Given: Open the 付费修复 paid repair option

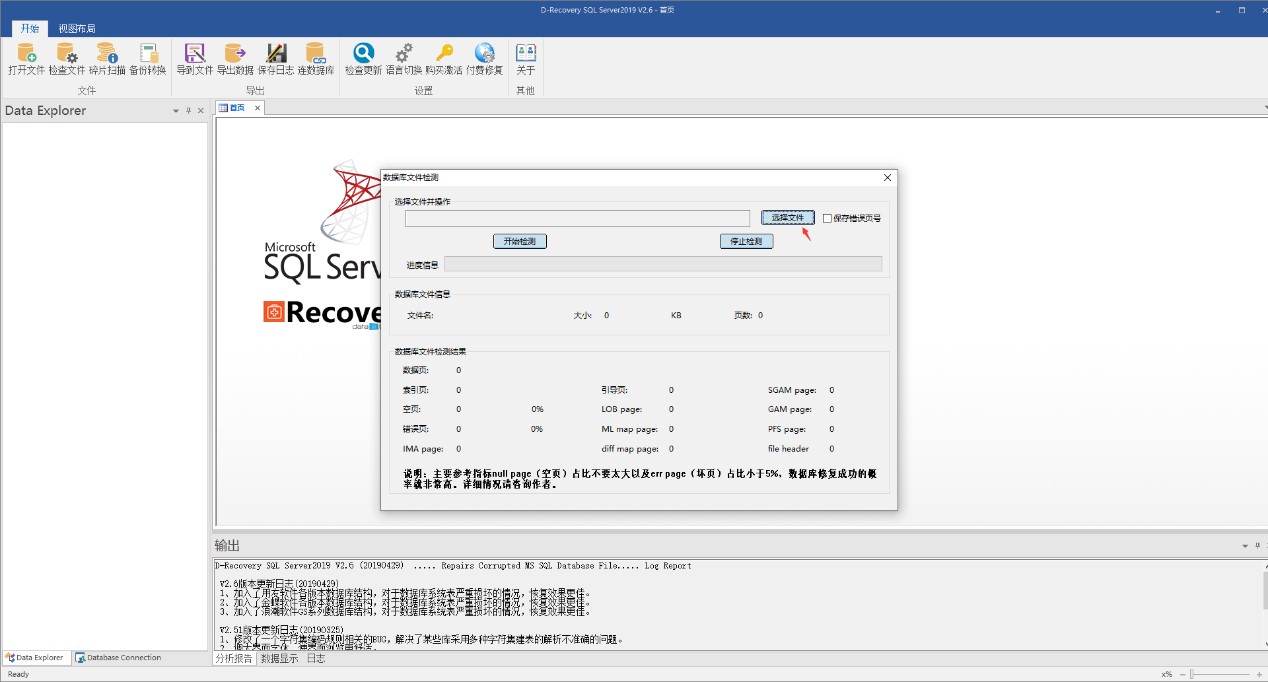Looking at the screenshot, I should [485, 59].
